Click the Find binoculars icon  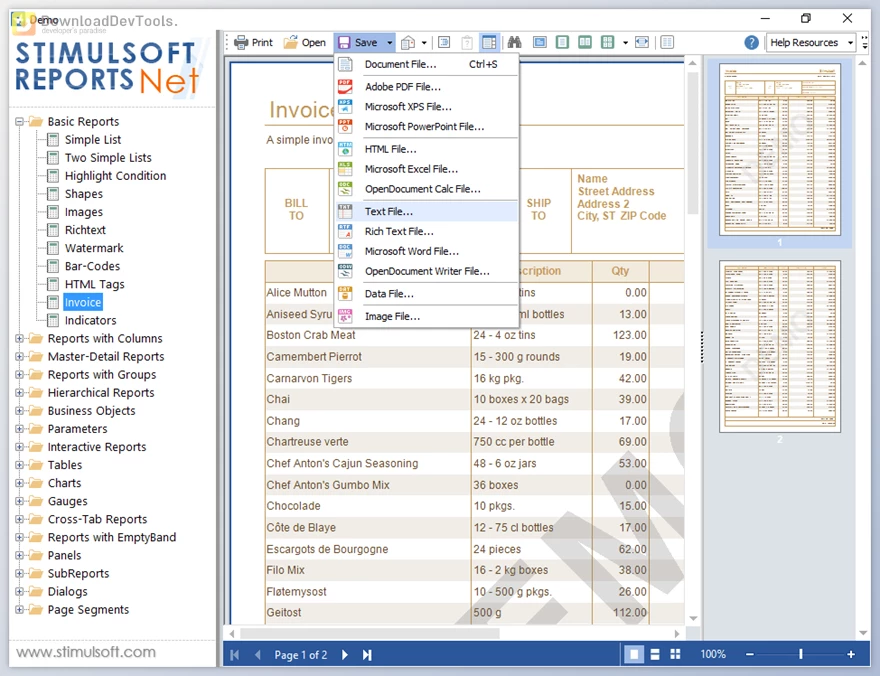514,43
